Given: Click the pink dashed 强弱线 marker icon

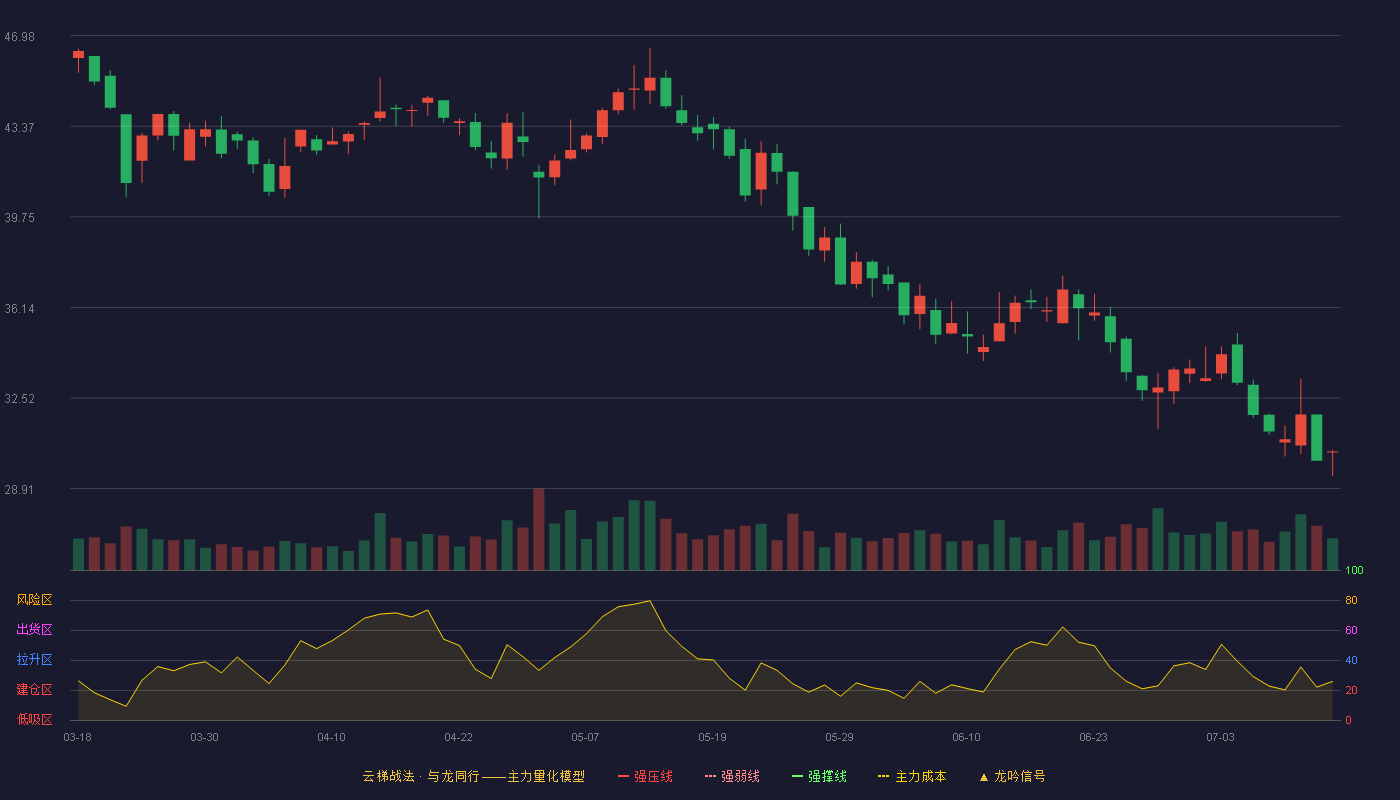Looking at the screenshot, I should 711,776.
